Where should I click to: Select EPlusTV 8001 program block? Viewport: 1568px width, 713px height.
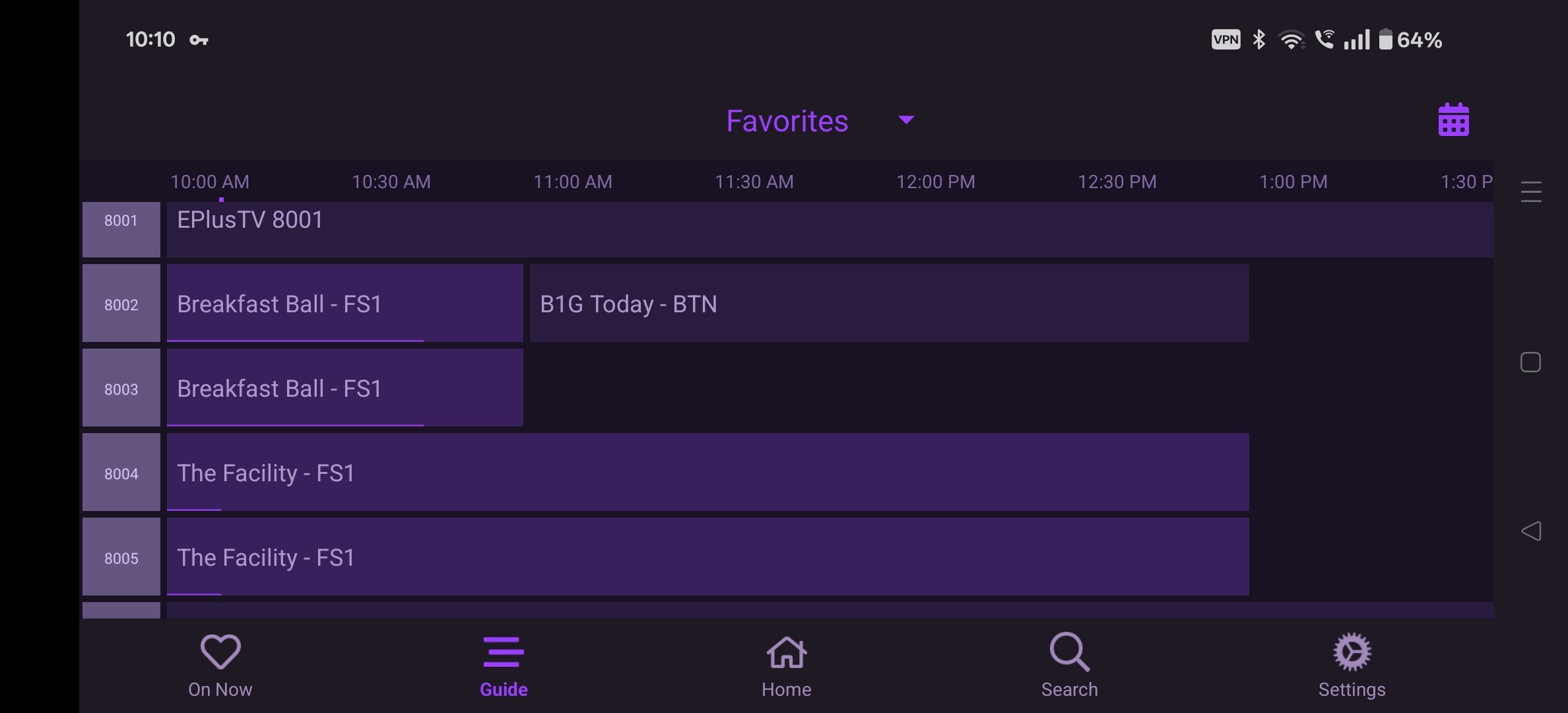pos(829,228)
